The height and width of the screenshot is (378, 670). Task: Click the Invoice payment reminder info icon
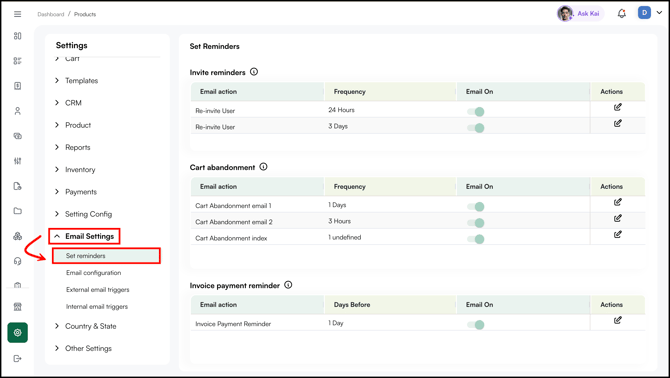(288, 285)
